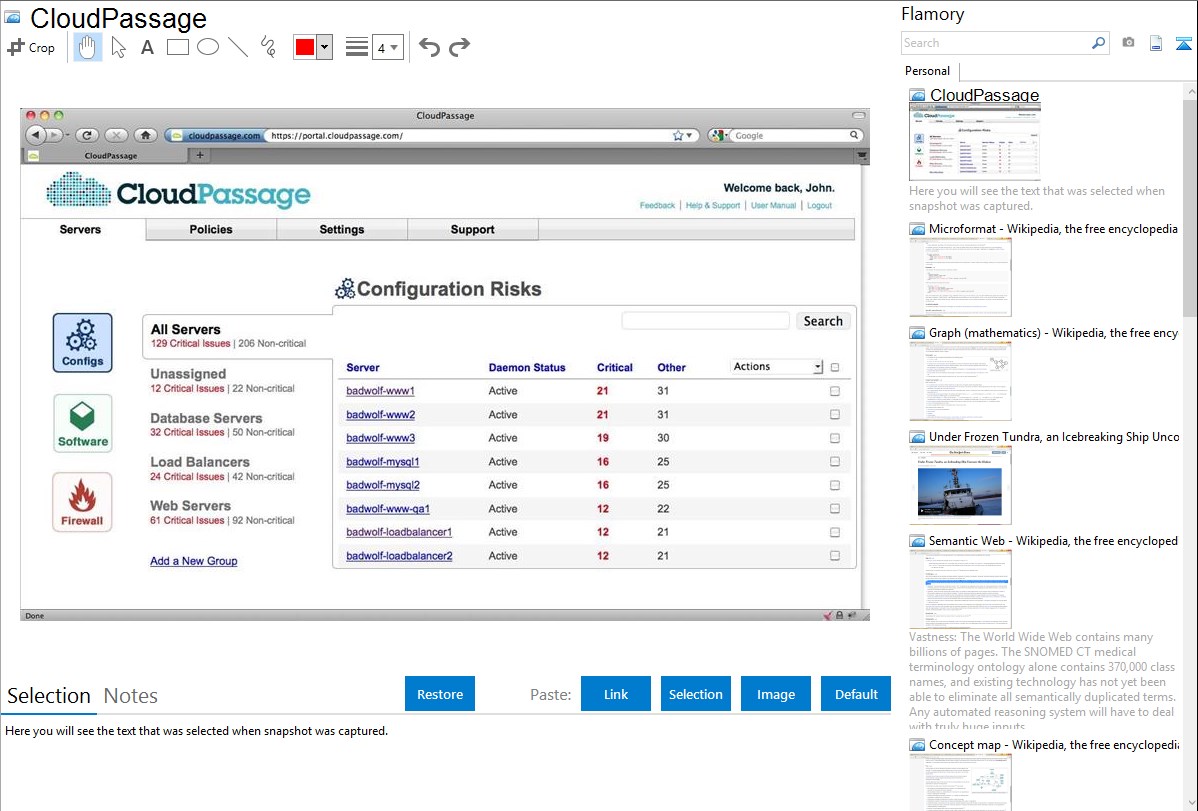Image resolution: width=1198 pixels, height=811 pixels.
Task: Tick the badwolf-mysql1 row checkbox
Action: click(834, 462)
